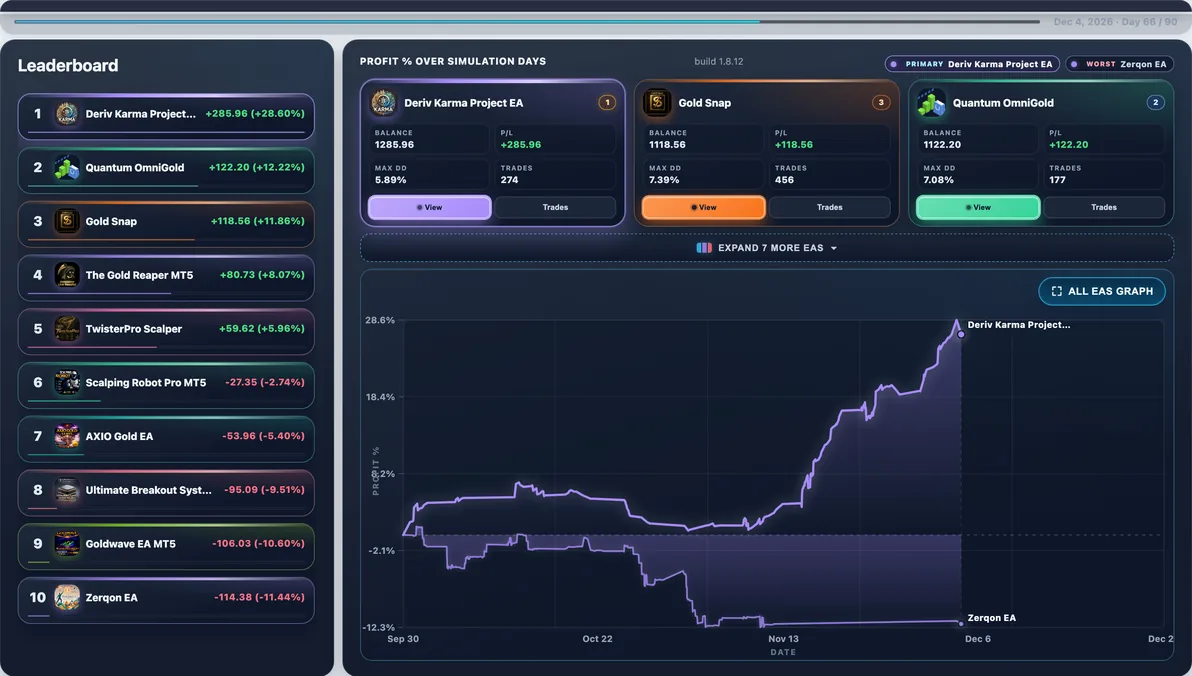Open Trades for Quantum OmniGold
The height and width of the screenshot is (676, 1192).
tap(1104, 208)
